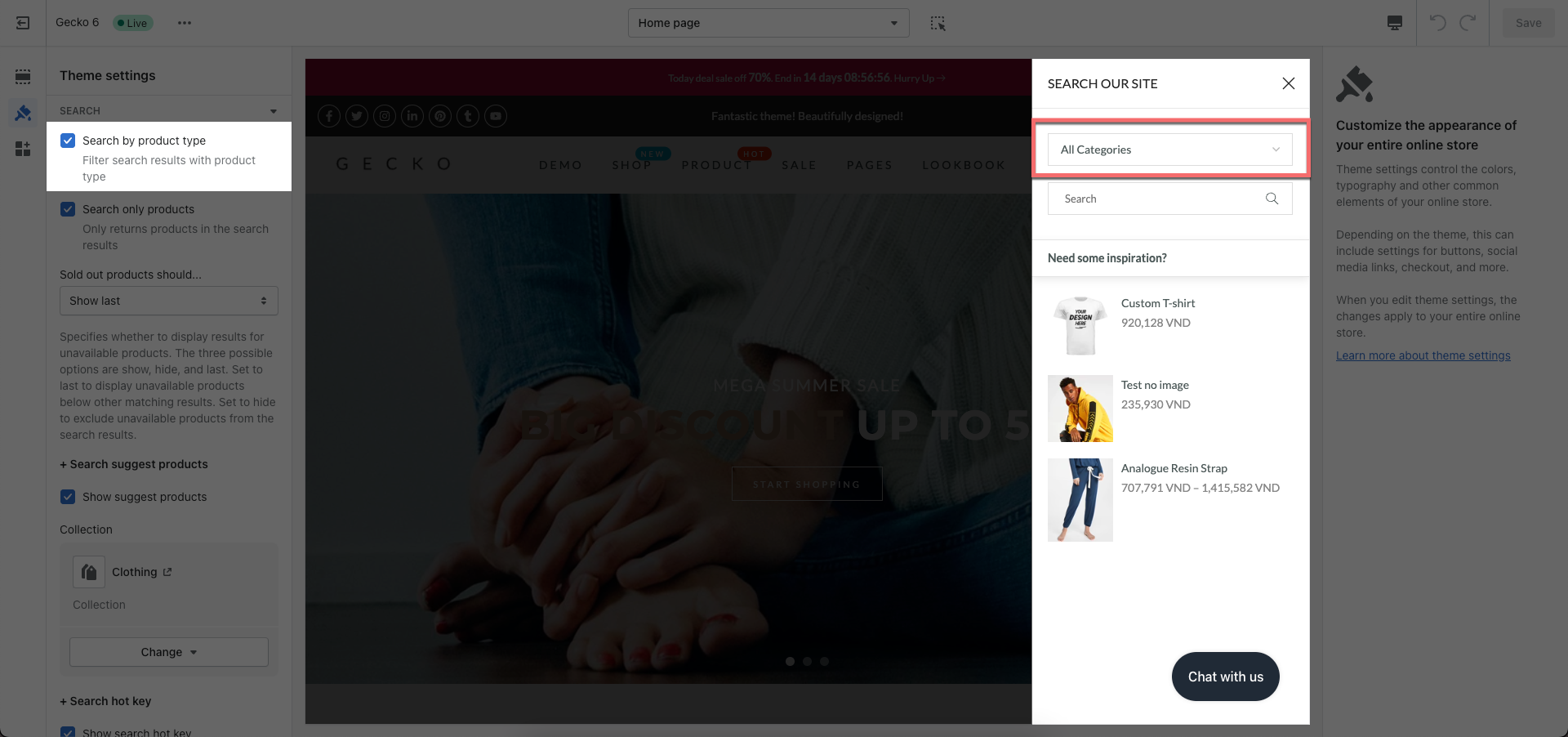Toggle Search by product type checkbox
1568x737 pixels.
pos(68,141)
